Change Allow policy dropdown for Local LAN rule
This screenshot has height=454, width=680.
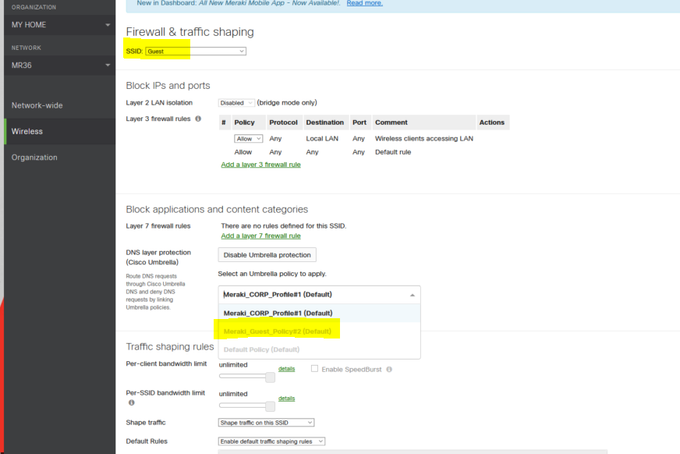click(x=248, y=139)
